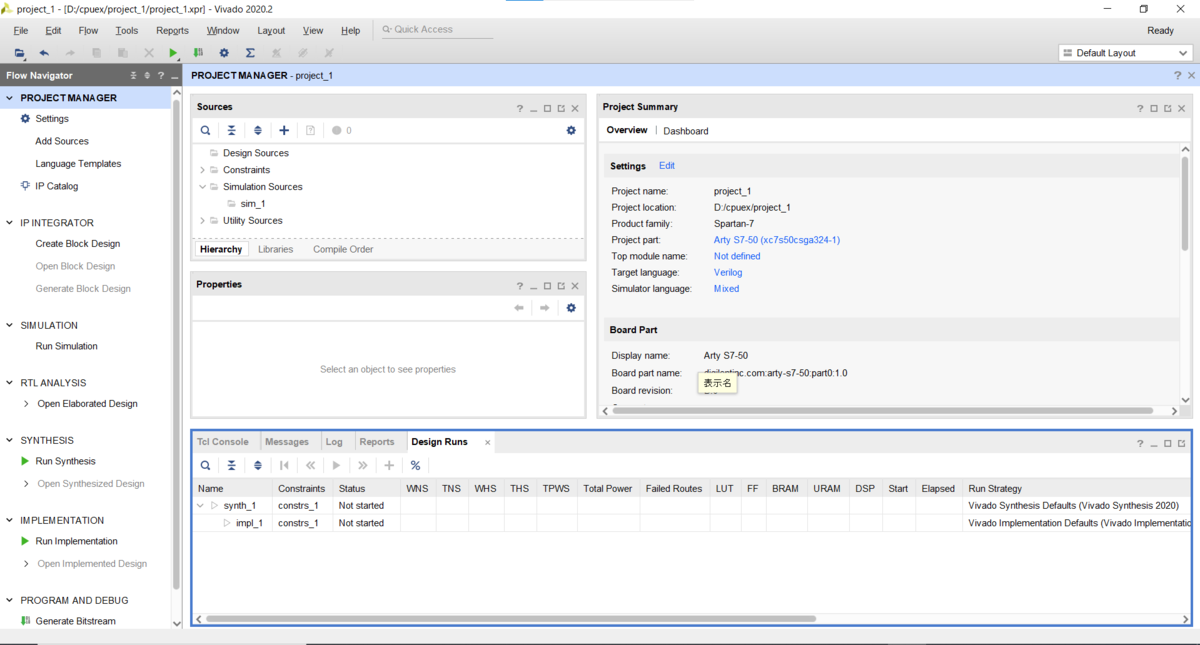The image size is (1200, 645).
Task: Open the Default Layout dropdown
Action: click(x=1125, y=53)
